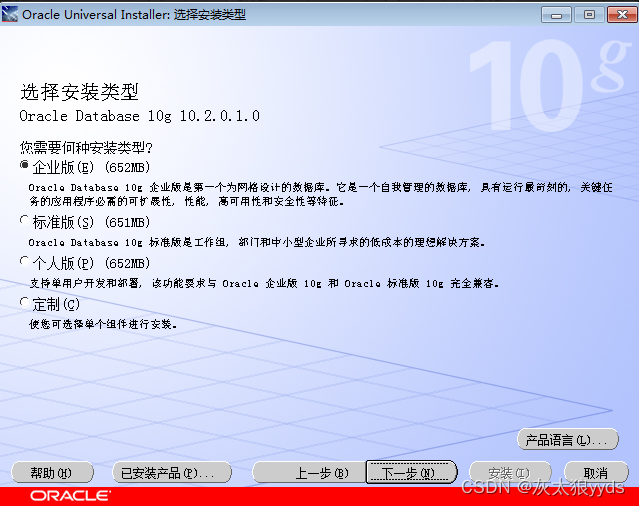Go back with the 上一步(B) button
The image size is (640, 507).
309,473
